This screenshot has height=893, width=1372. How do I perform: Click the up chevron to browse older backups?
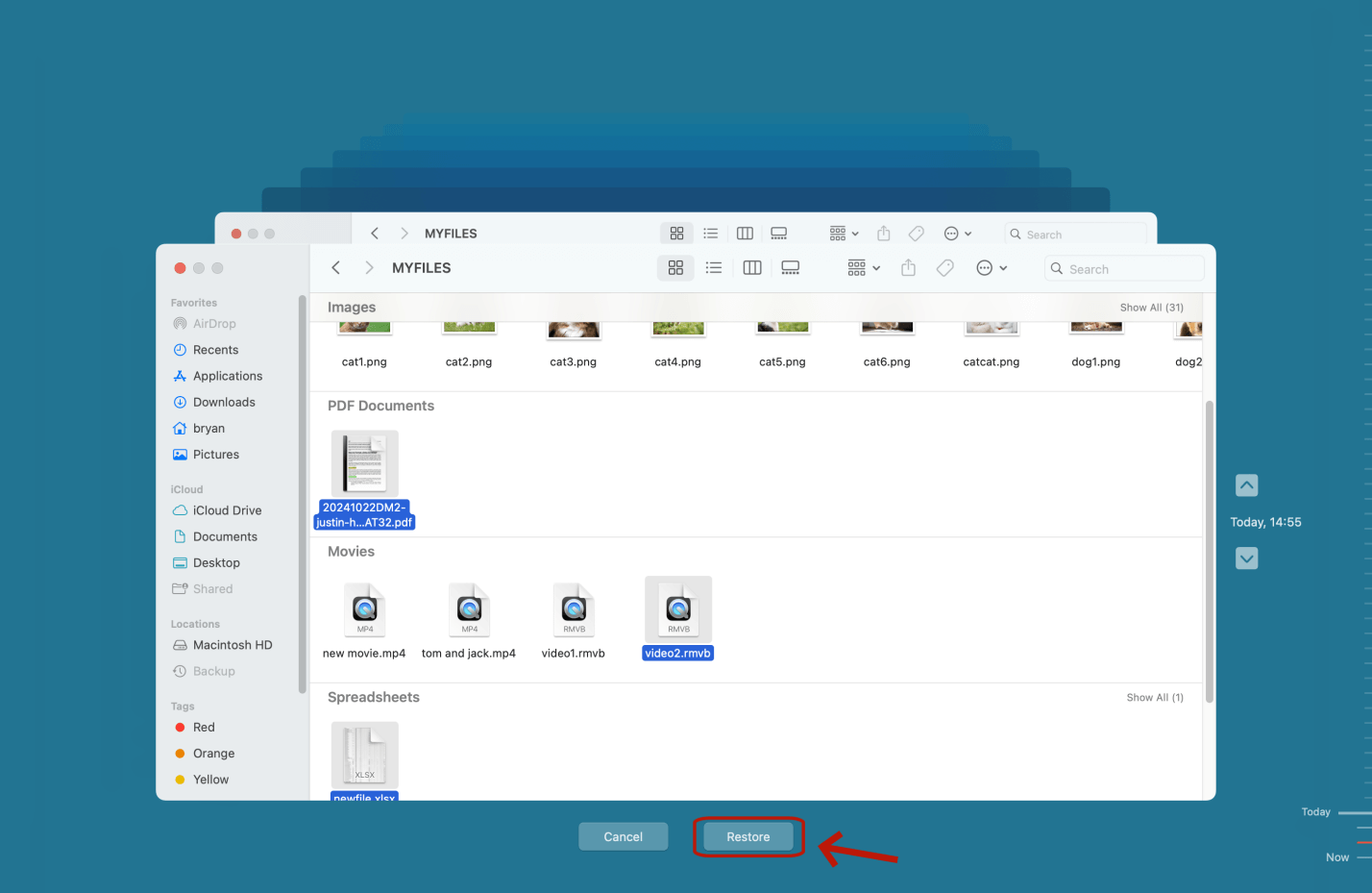pyautogui.click(x=1246, y=484)
